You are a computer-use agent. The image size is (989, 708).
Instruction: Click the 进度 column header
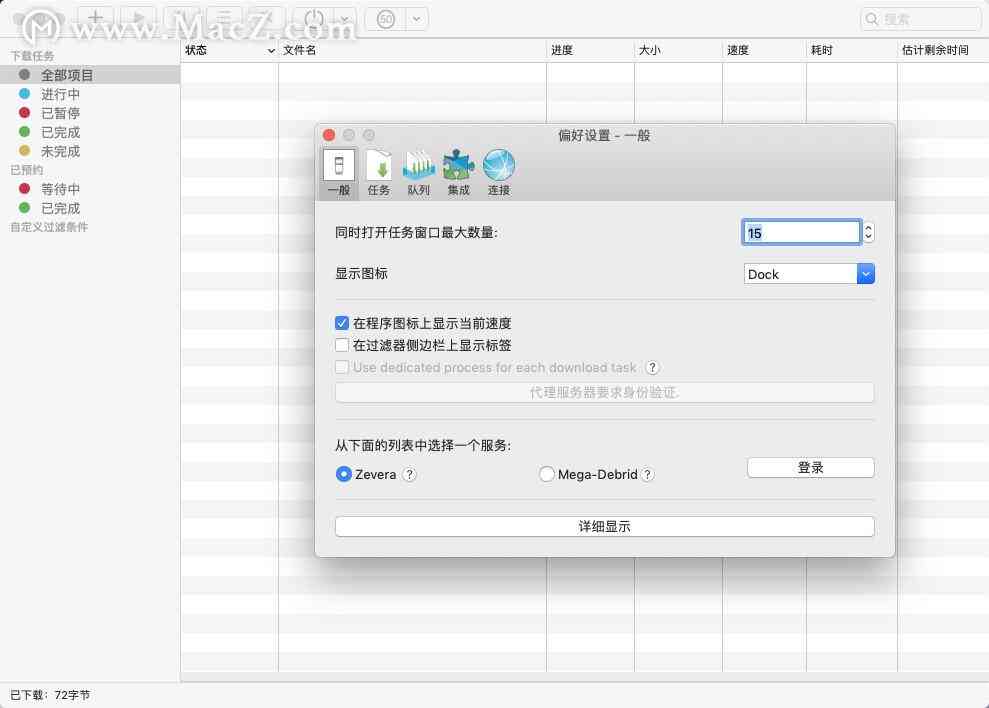coord(590,50)
